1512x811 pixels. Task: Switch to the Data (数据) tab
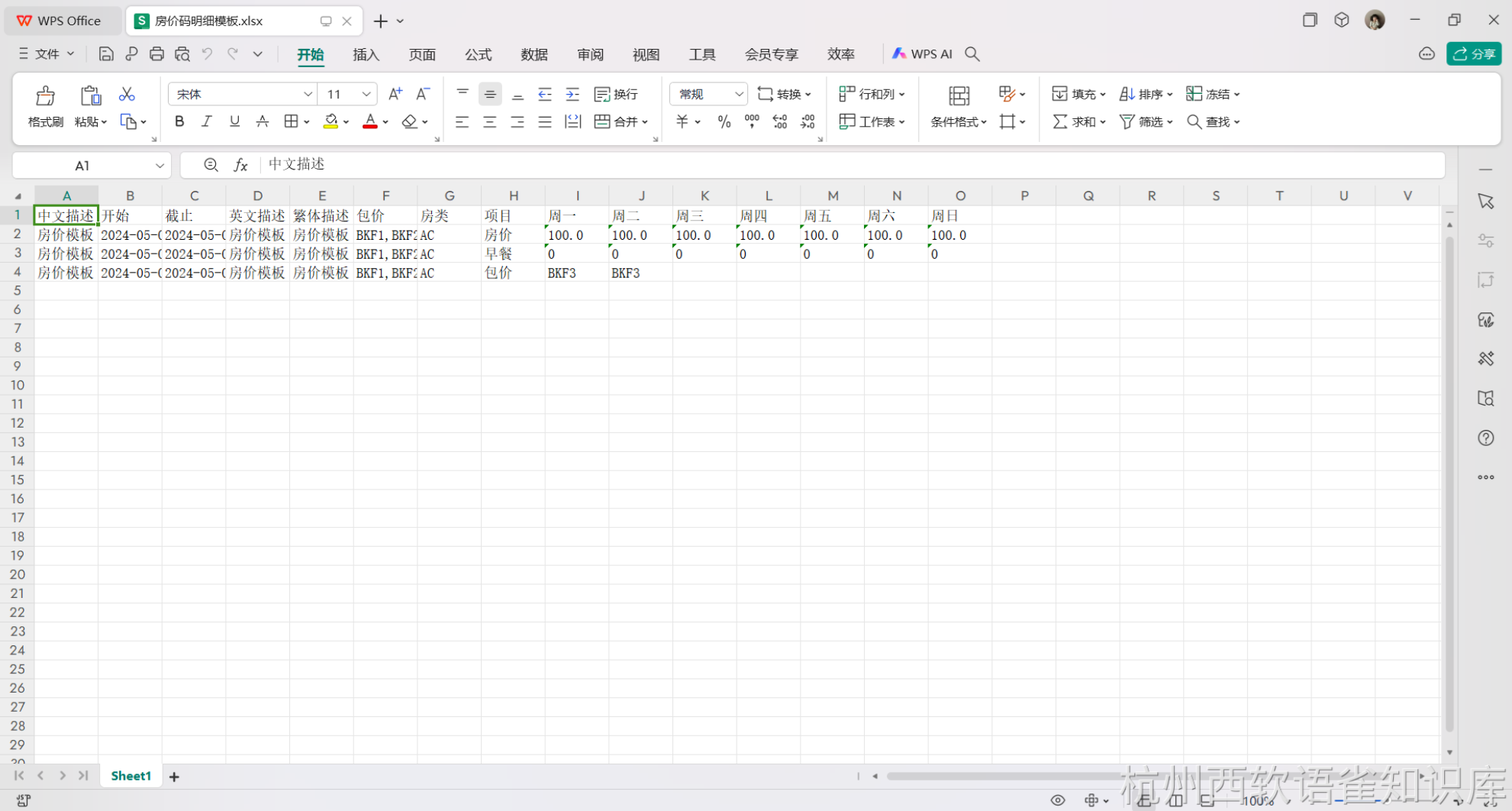(534, 54)
